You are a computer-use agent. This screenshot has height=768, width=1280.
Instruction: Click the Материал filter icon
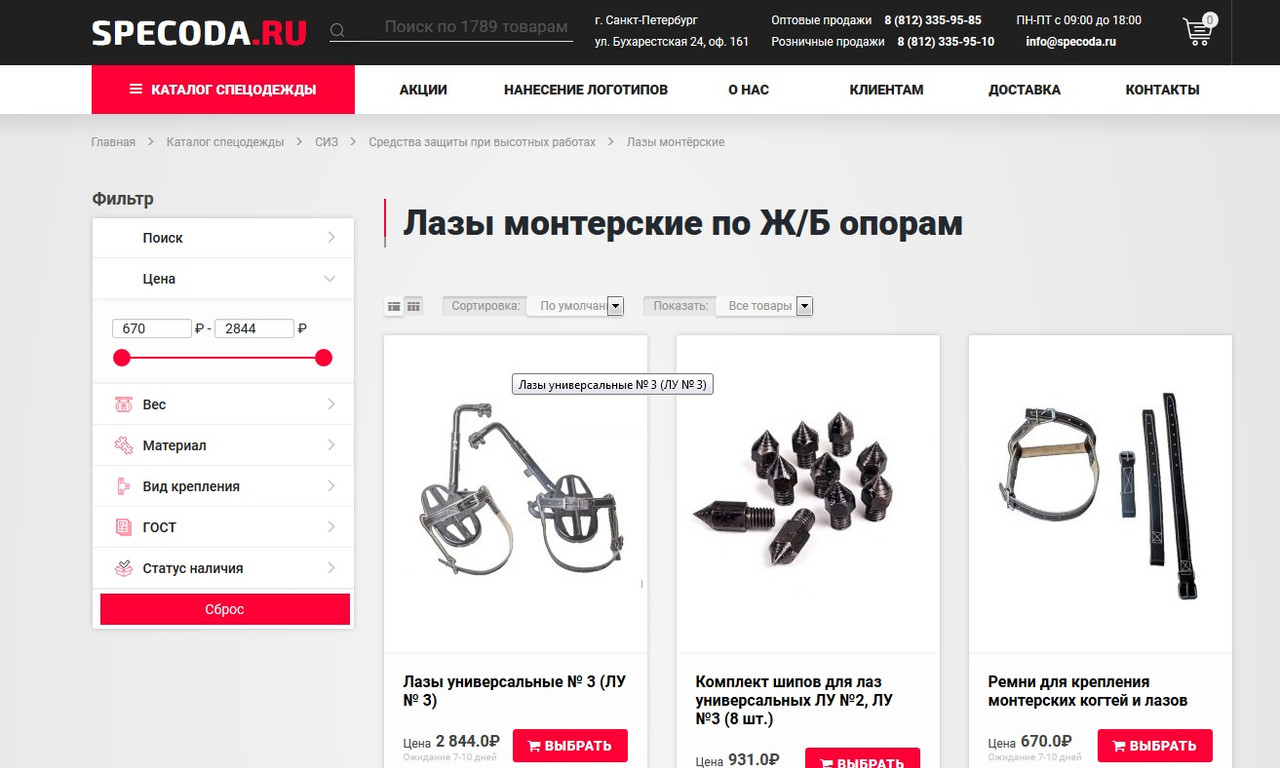tap(123, 446)
